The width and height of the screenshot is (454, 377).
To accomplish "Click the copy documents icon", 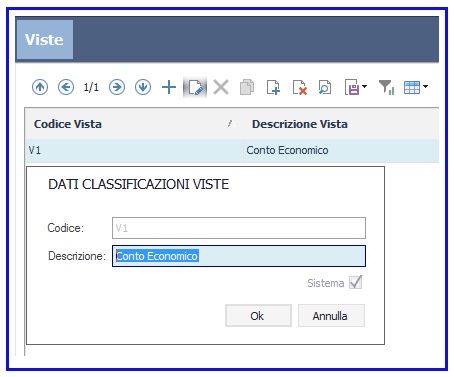I will tap(247, 87).
